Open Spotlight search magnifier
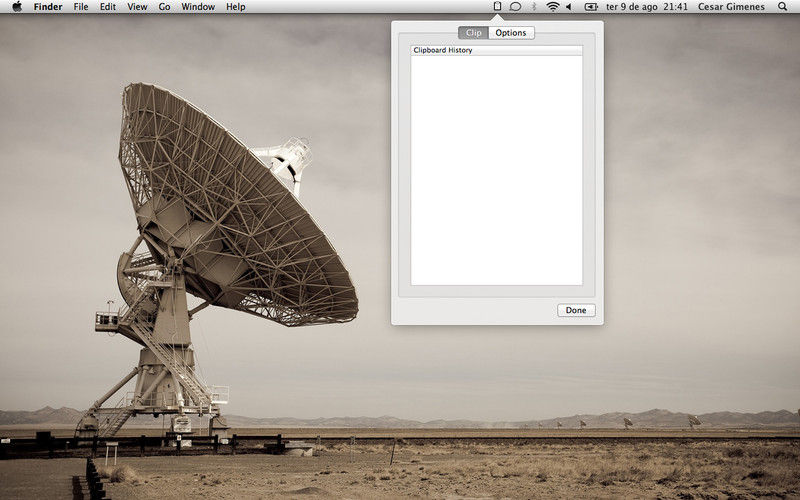The height and width of the screenshot is (500, 800). 782,7
